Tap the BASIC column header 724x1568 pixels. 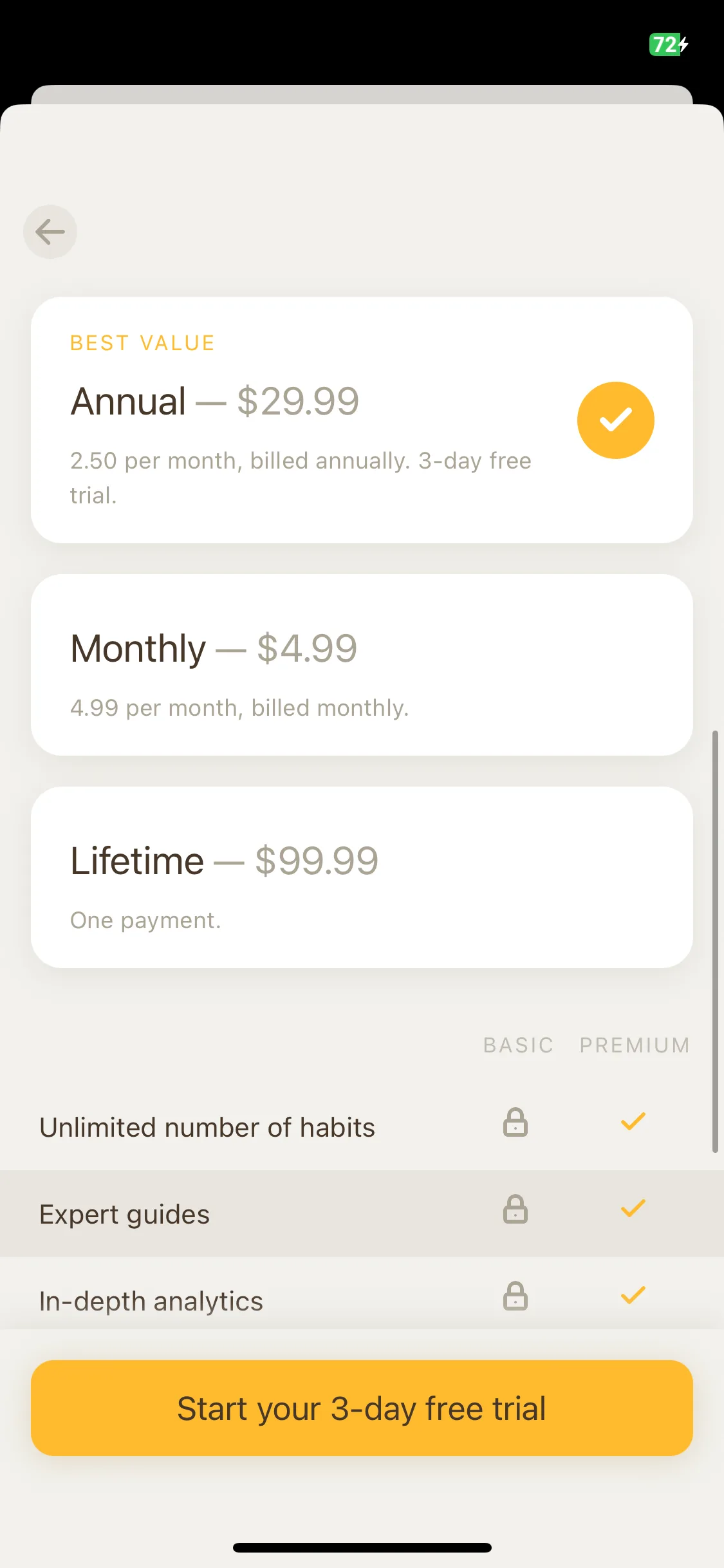(x=519, y=1045)
